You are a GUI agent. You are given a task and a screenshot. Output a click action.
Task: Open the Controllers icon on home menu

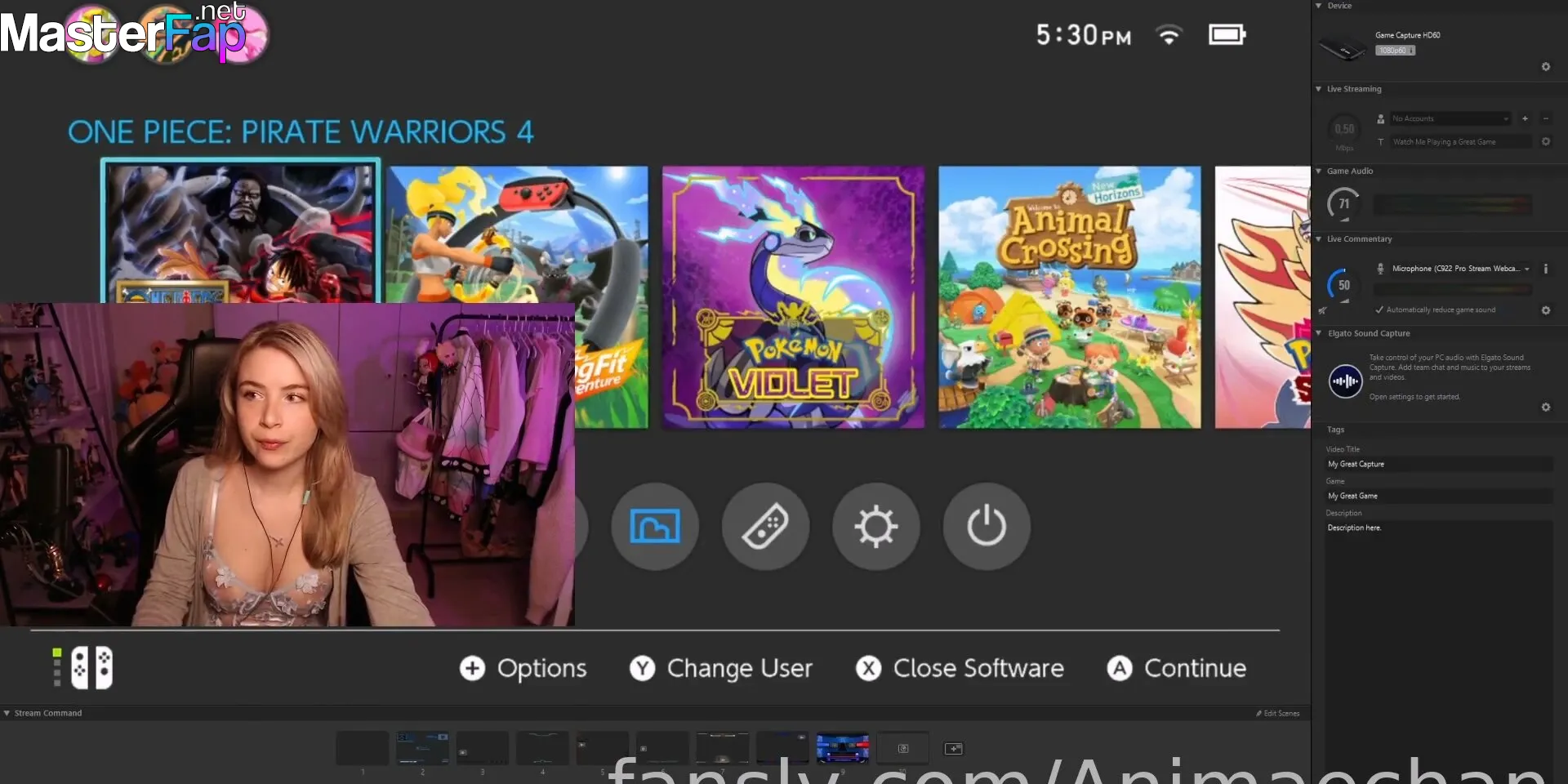(x=765, y=527)
